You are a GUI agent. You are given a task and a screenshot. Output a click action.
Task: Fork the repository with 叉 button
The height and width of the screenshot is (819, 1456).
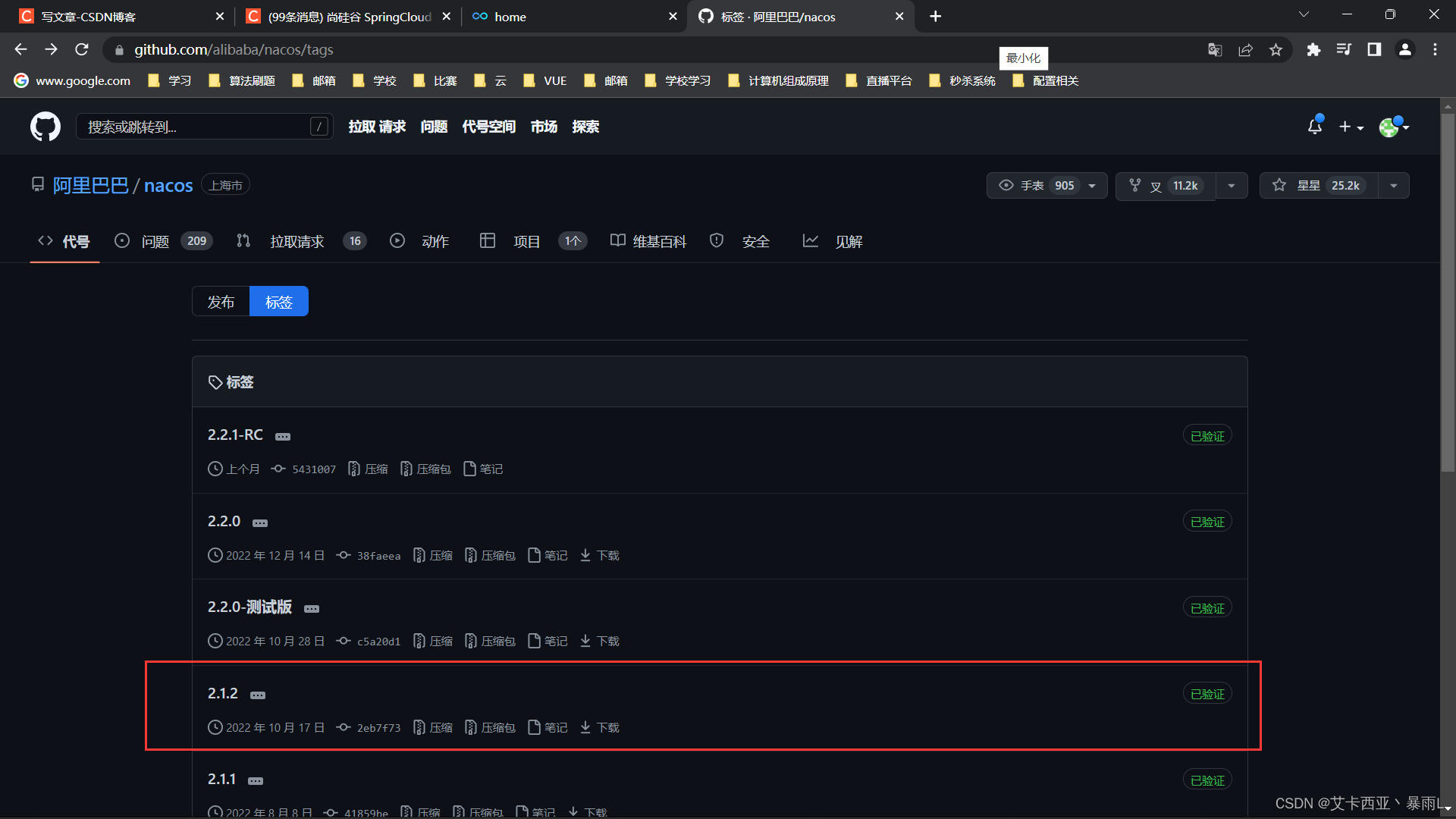coord(1166,185)
